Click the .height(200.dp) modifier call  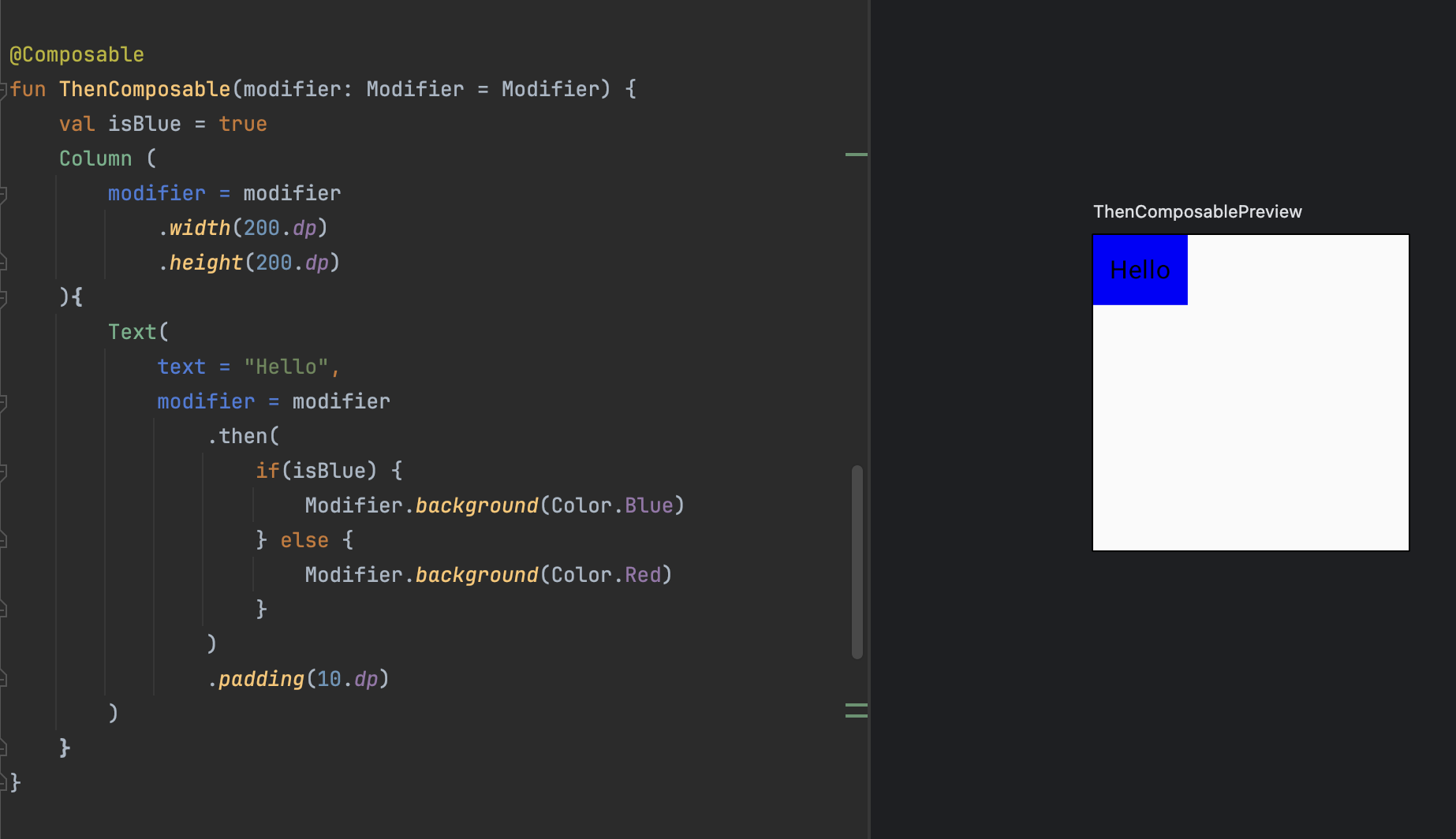(x=249, y=263)
